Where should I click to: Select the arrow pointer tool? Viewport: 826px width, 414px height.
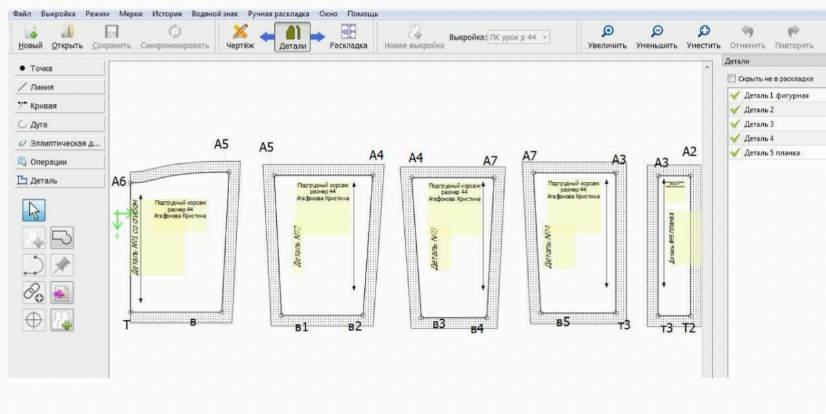tap(32, 208)
